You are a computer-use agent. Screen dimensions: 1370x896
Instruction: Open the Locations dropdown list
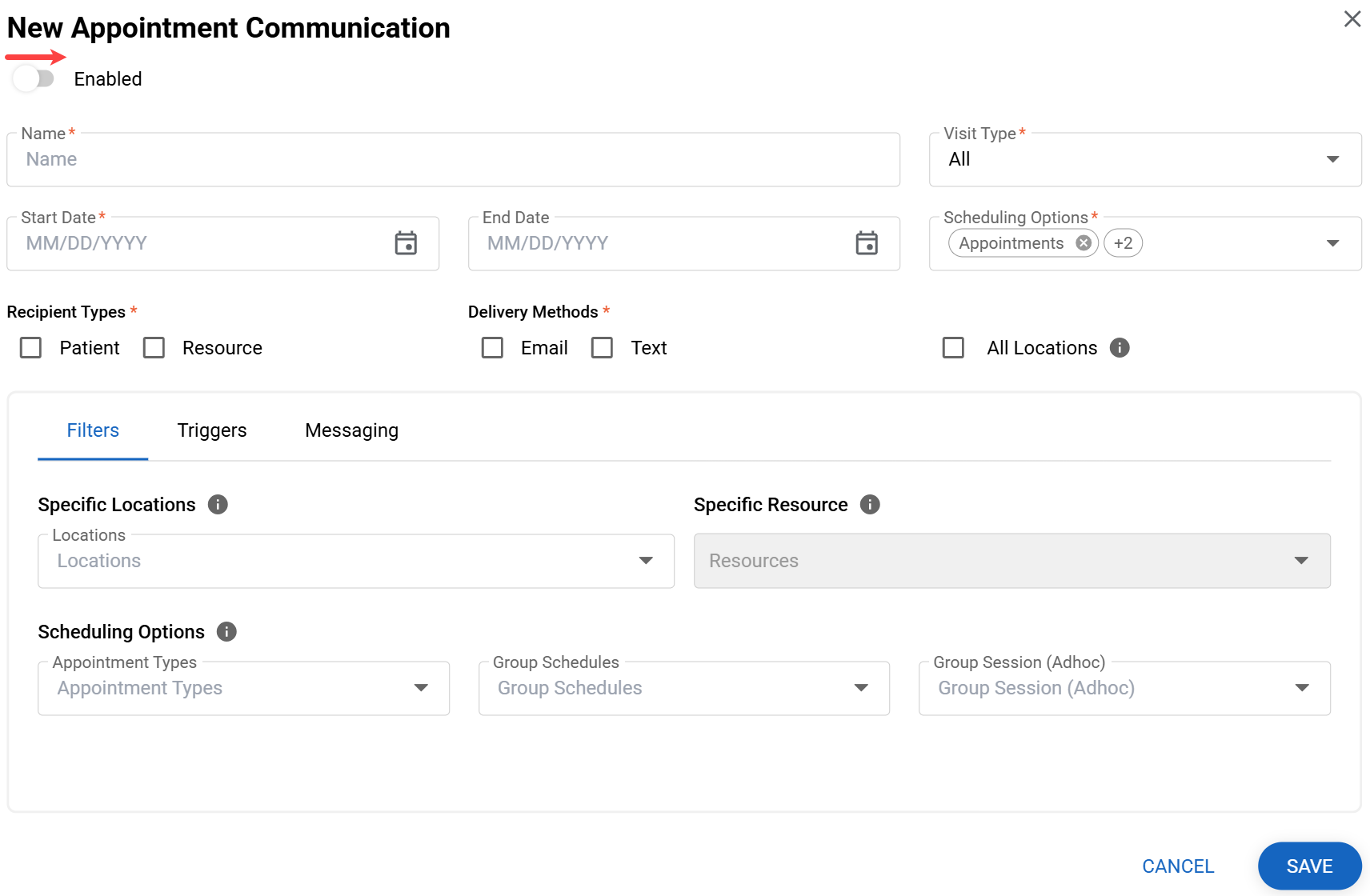355,561
